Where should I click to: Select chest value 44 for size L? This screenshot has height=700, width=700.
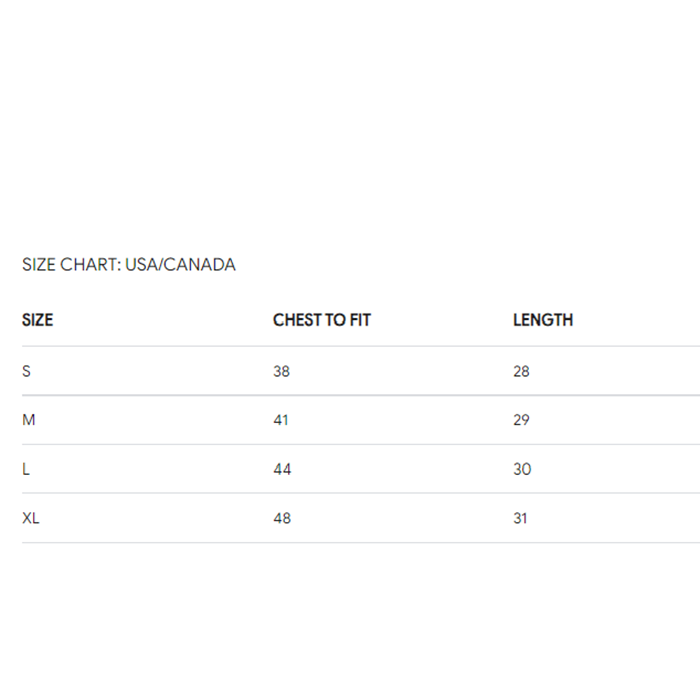pyautogui.click(x=282, y=469)
